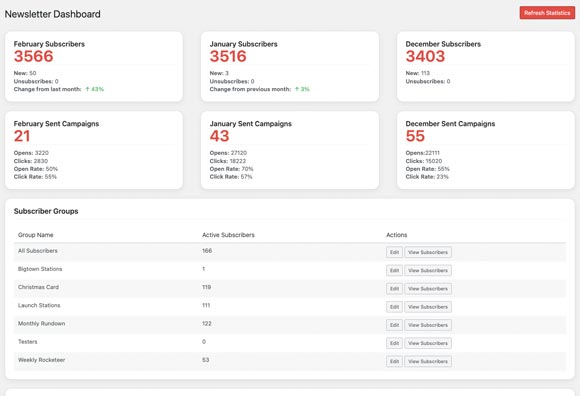Click the All Subscribers group name
The image size is (580, 396).
coord(38,251)
